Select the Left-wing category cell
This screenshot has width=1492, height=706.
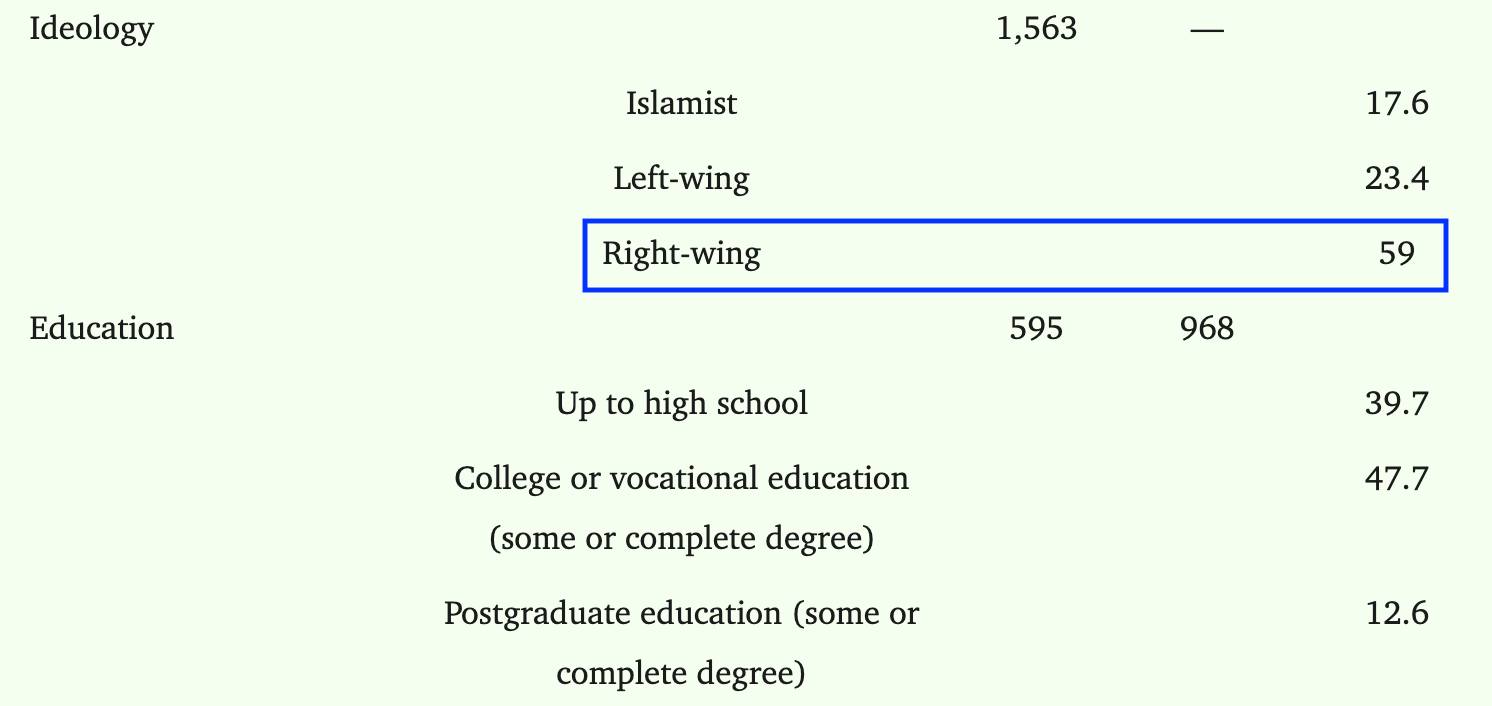(x=681, y=179)
